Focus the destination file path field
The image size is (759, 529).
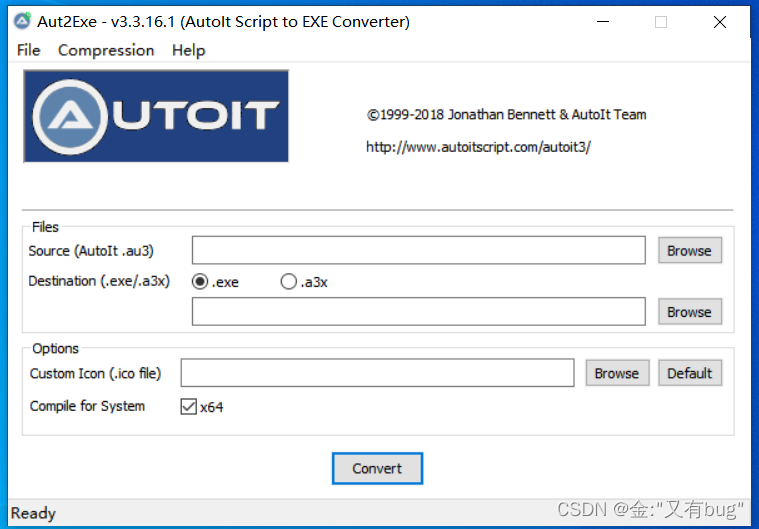point(419,312)
